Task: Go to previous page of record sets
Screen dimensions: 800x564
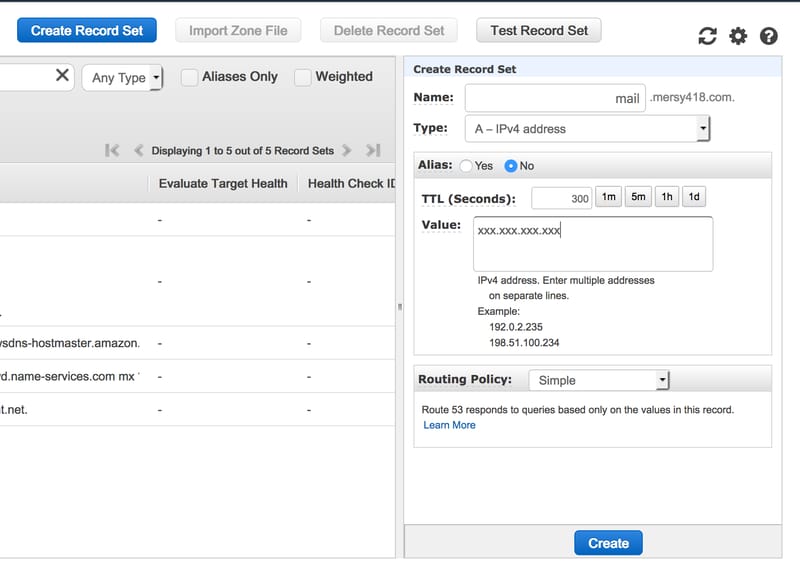Action: 139,150
